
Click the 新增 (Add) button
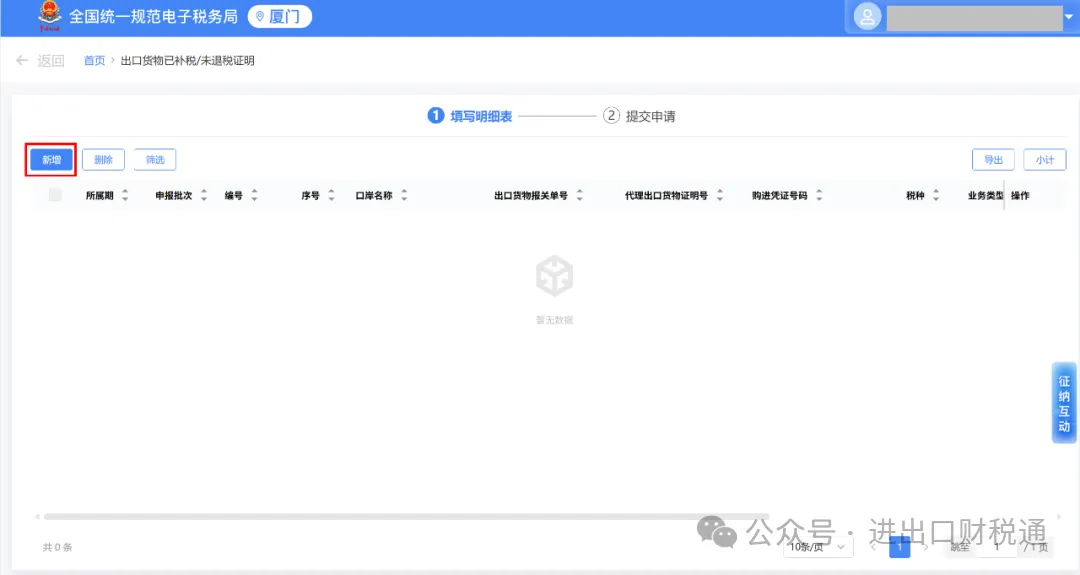[51, 160]
